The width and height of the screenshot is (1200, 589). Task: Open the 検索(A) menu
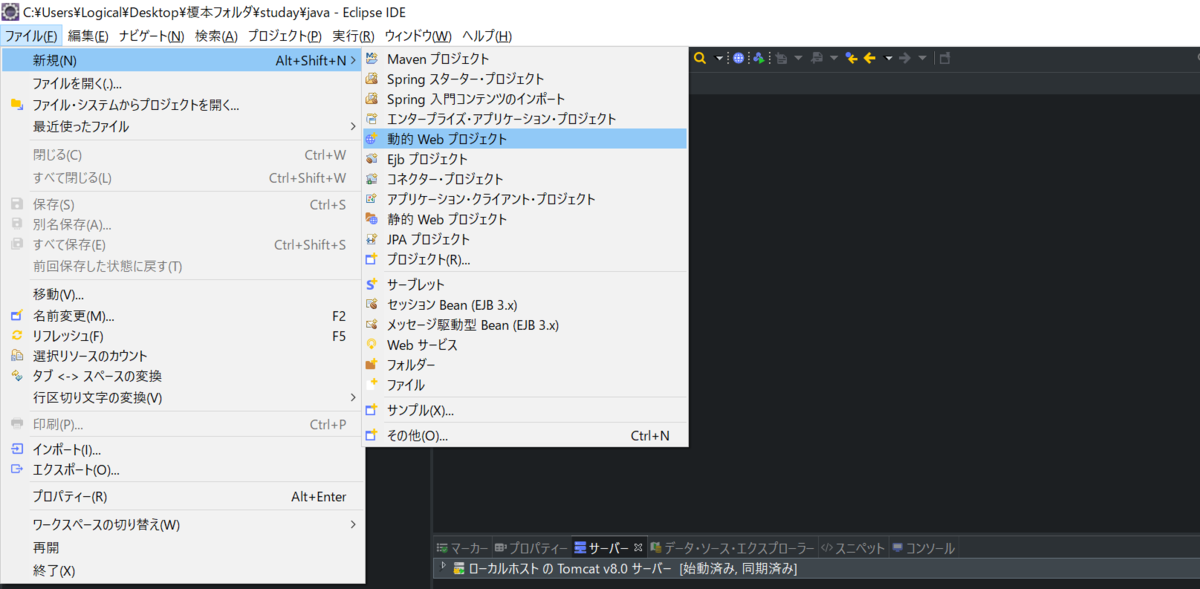click(216, 36)
